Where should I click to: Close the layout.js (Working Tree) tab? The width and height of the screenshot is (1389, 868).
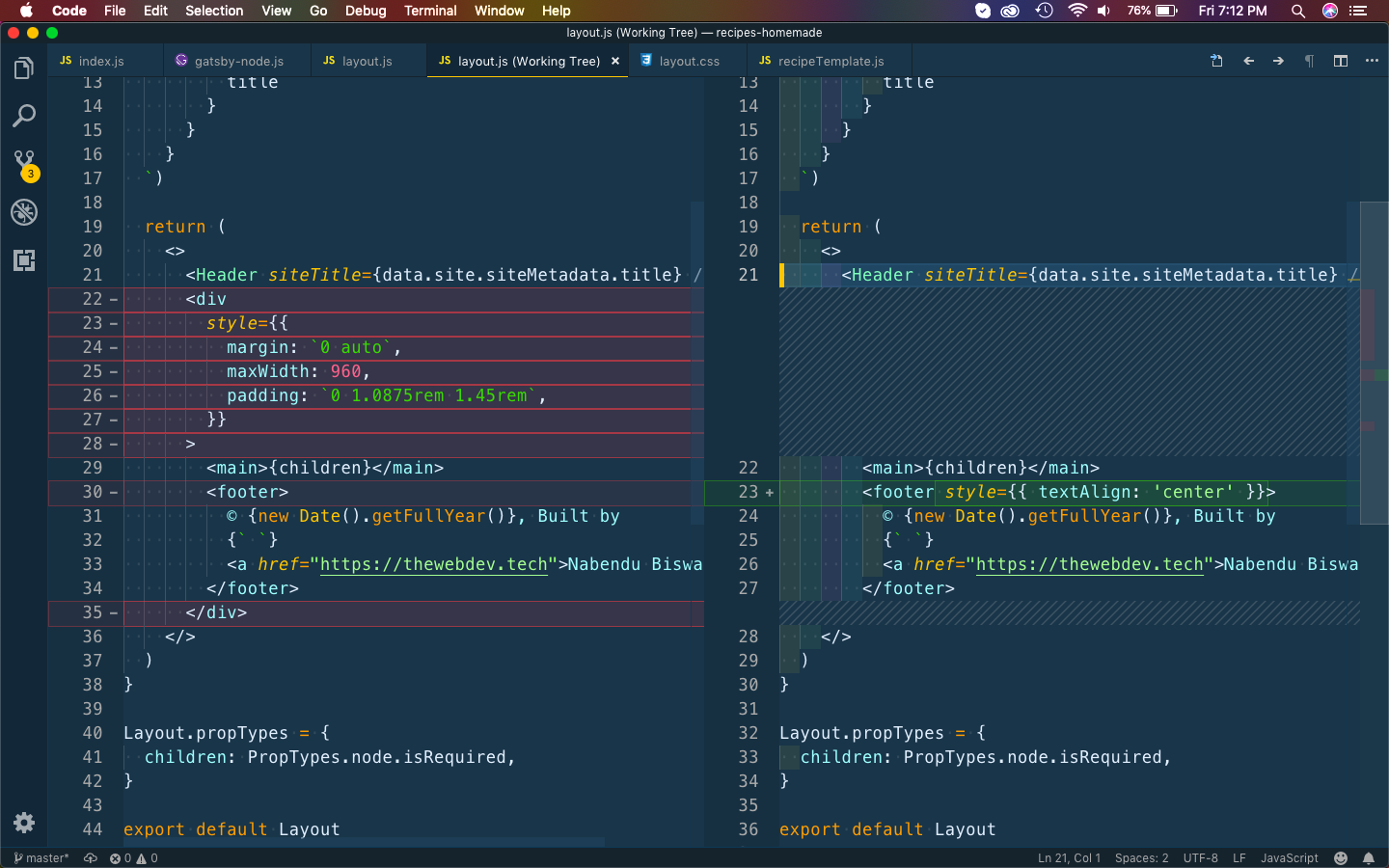click(x=615, y=61)
